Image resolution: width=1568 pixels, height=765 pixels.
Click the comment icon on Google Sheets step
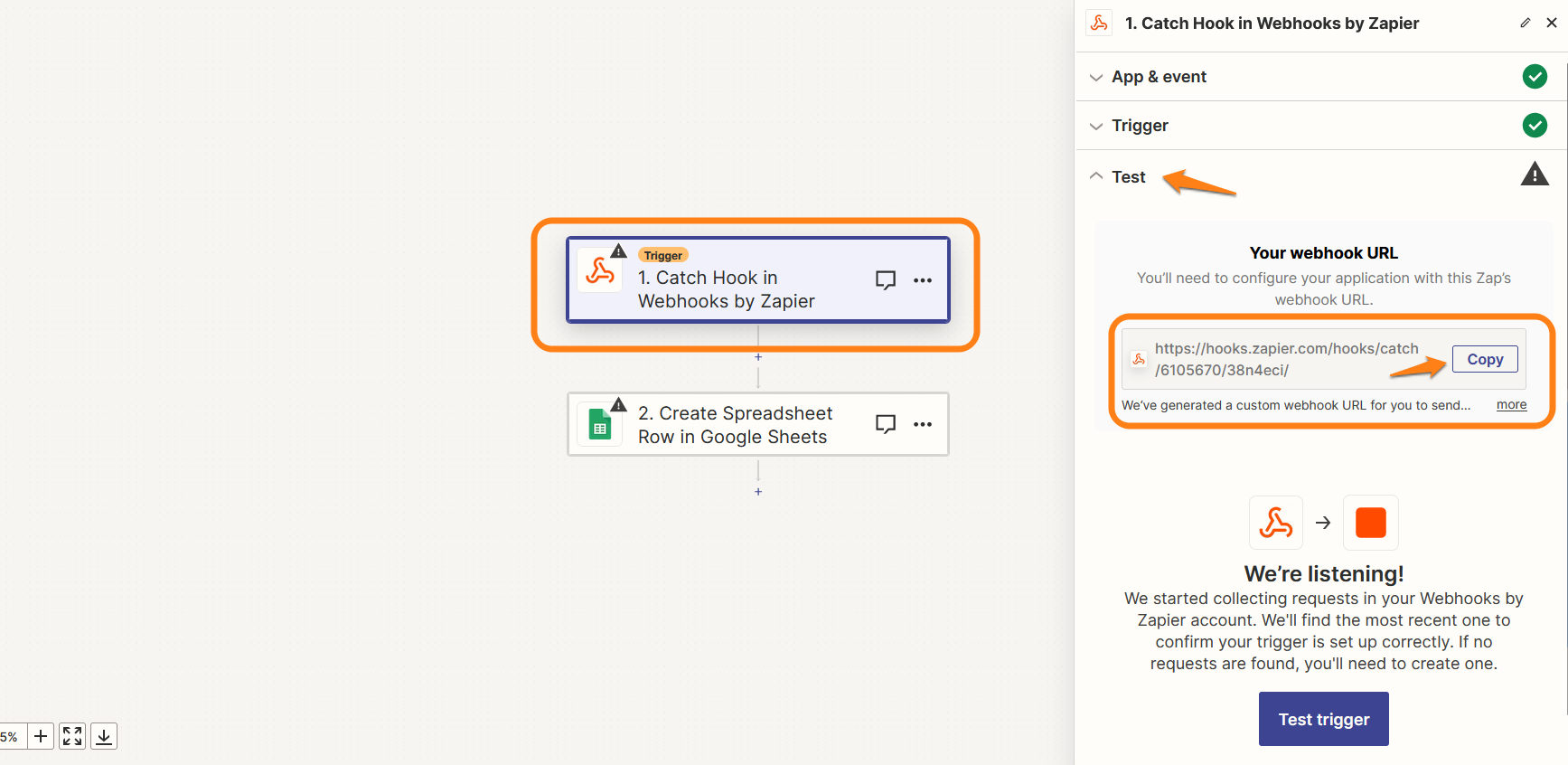(885, 424)
